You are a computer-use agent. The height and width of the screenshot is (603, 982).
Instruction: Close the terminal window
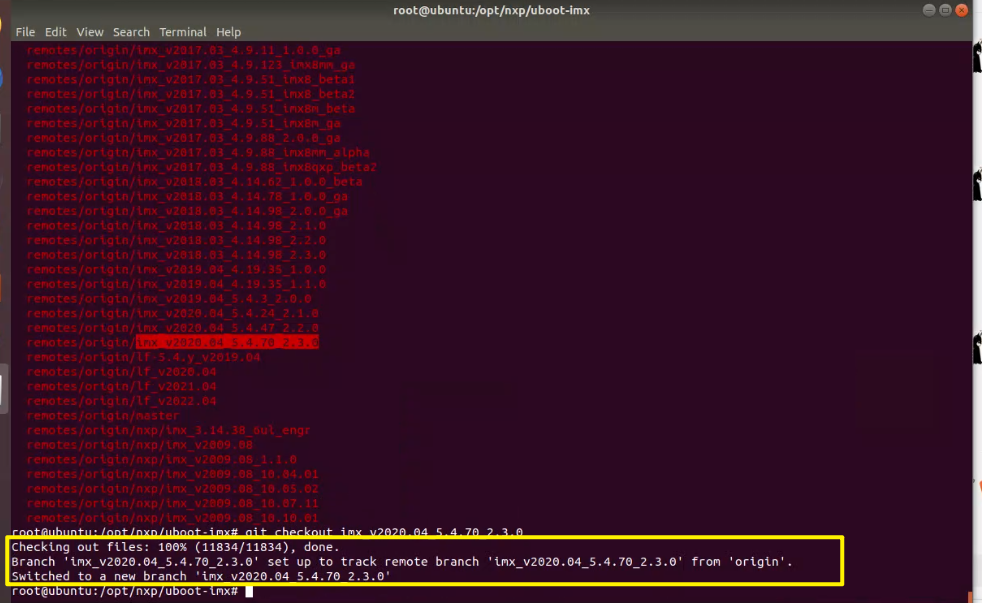point(961,10)
